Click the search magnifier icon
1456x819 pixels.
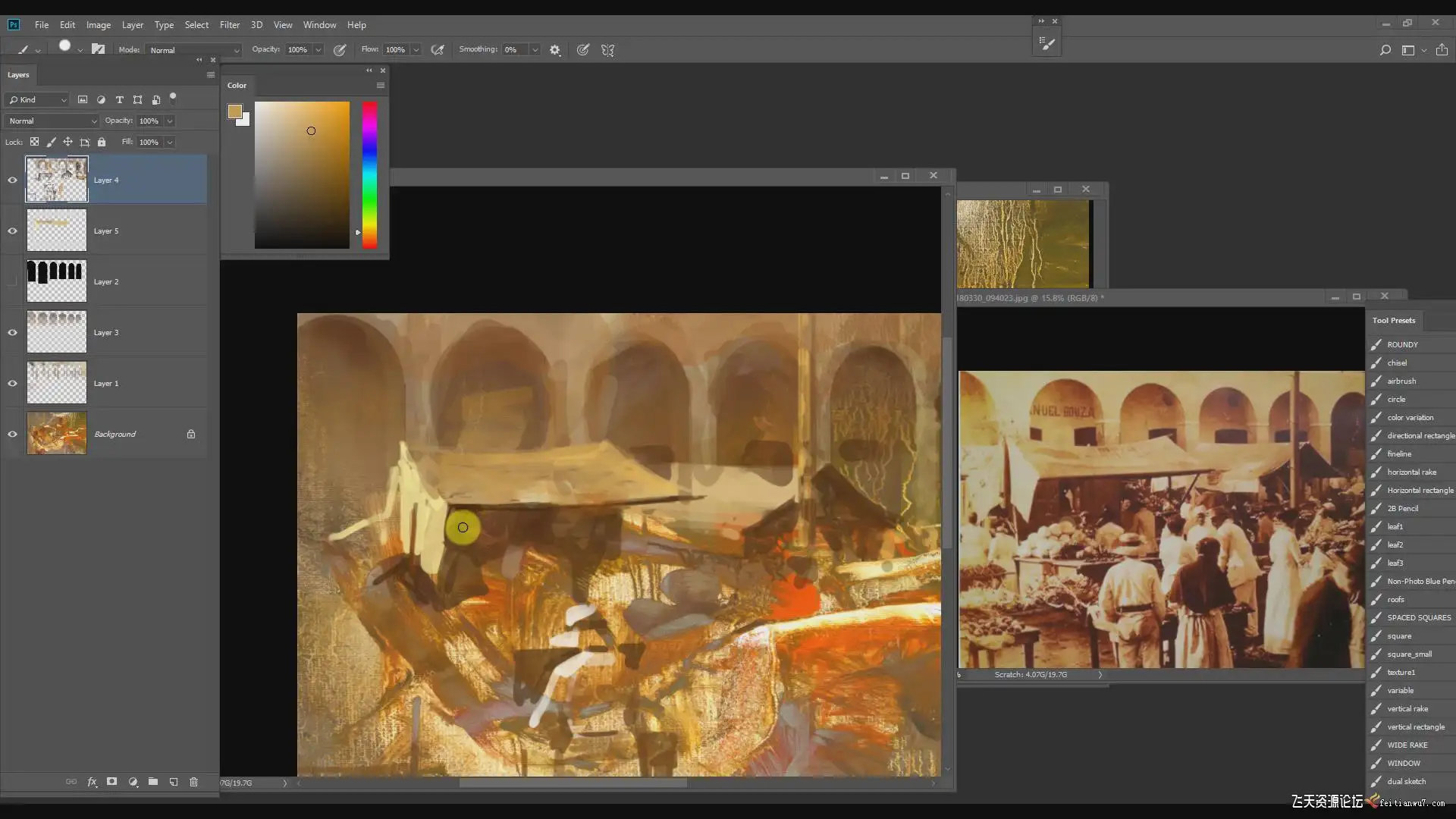pos(1385,50)
